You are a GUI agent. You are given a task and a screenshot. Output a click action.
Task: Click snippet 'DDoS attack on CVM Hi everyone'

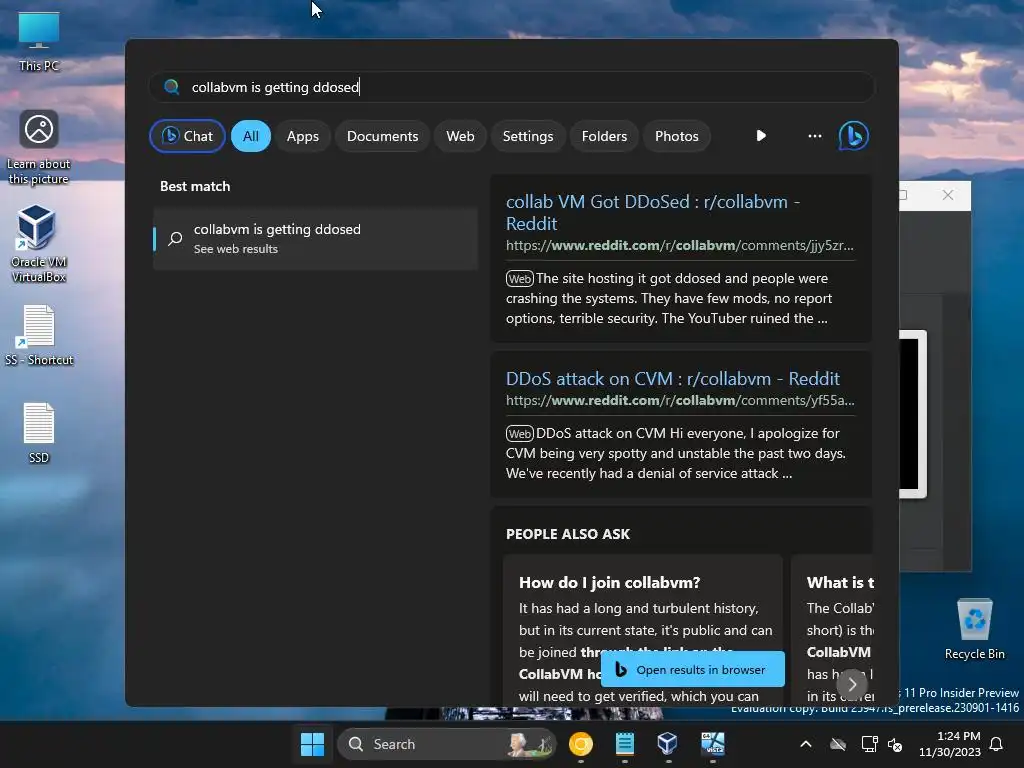tap(675, 453)
